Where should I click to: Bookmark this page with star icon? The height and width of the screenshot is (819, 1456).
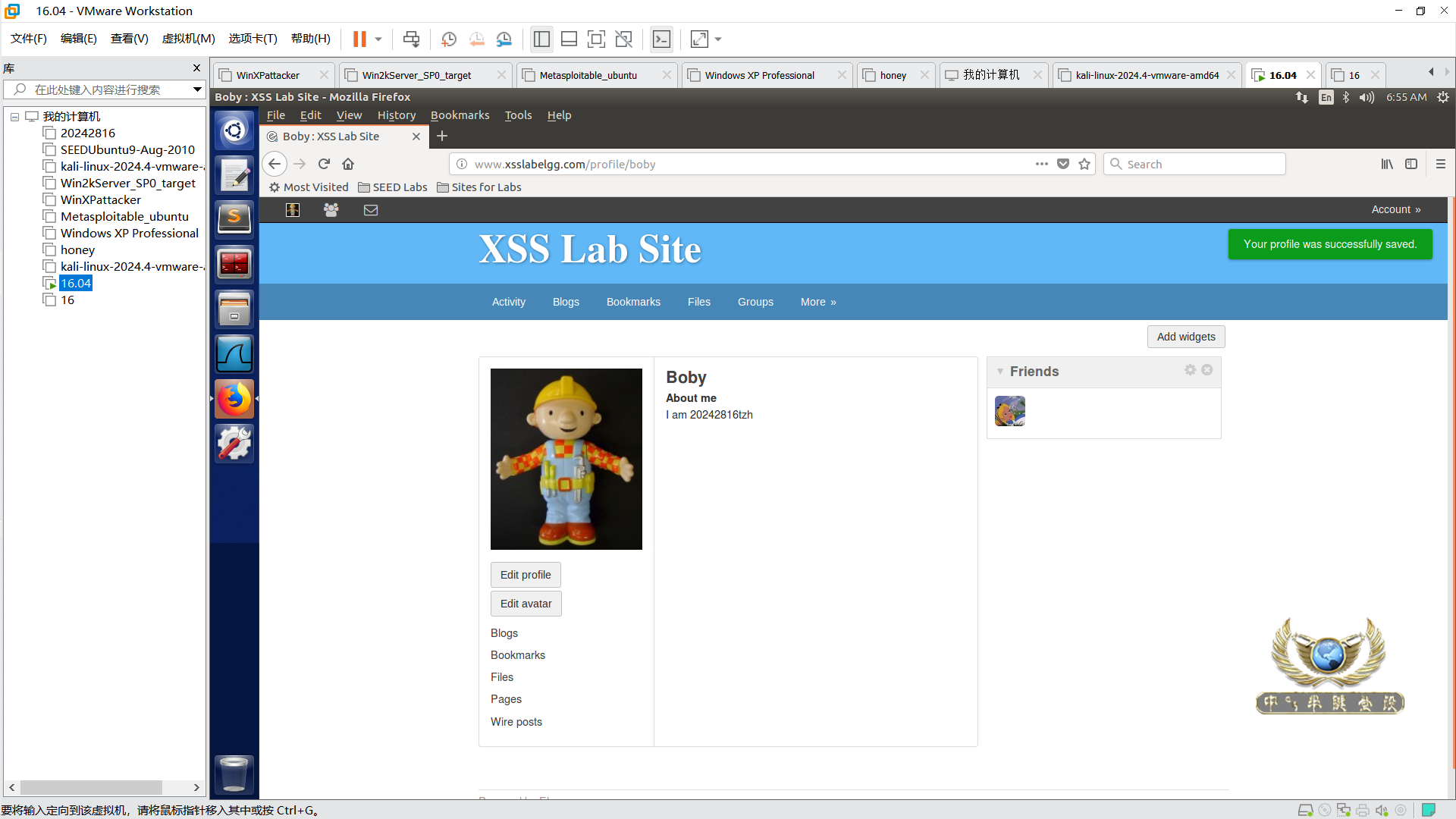click(x=1084, y=164)
